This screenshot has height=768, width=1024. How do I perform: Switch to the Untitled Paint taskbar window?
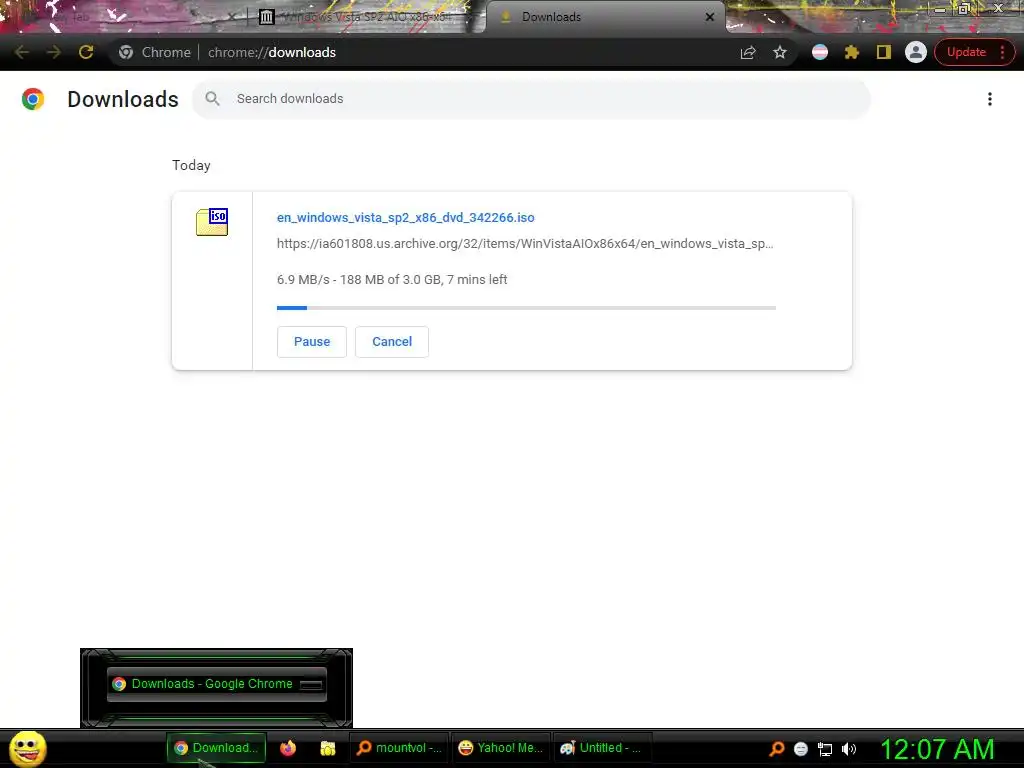tap(602, 748)
